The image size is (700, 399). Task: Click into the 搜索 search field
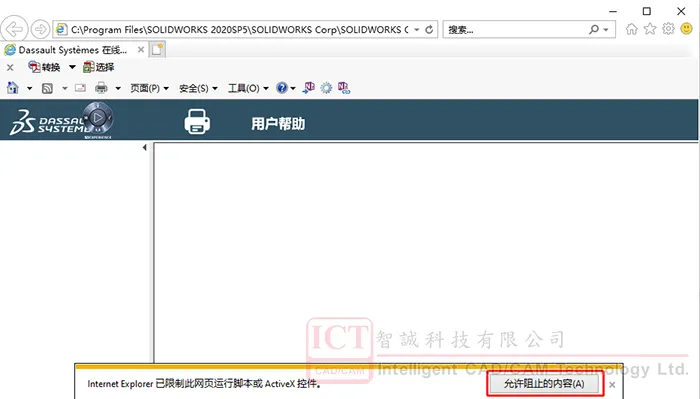518,29
